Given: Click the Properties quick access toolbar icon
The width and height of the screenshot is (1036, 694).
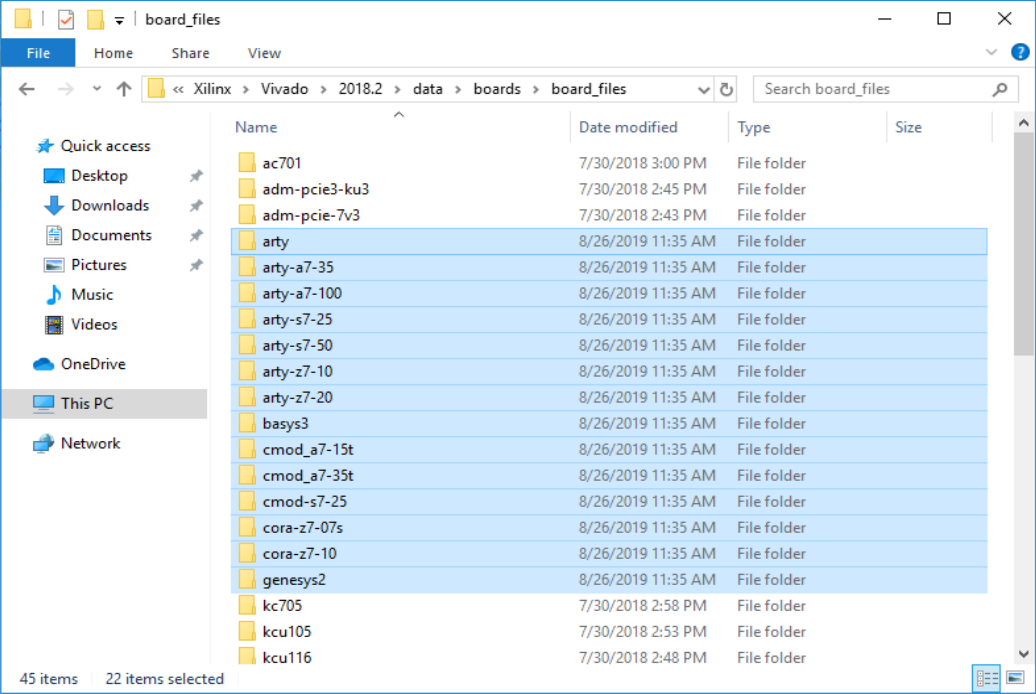Looking at the screenshot, I should coord(66,20).
